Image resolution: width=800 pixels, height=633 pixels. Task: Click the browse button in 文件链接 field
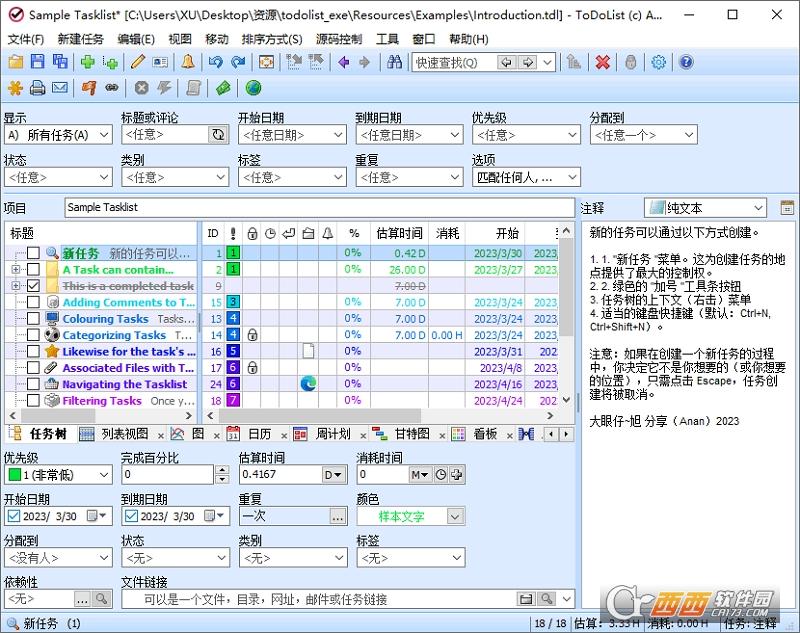pos(526,599)
